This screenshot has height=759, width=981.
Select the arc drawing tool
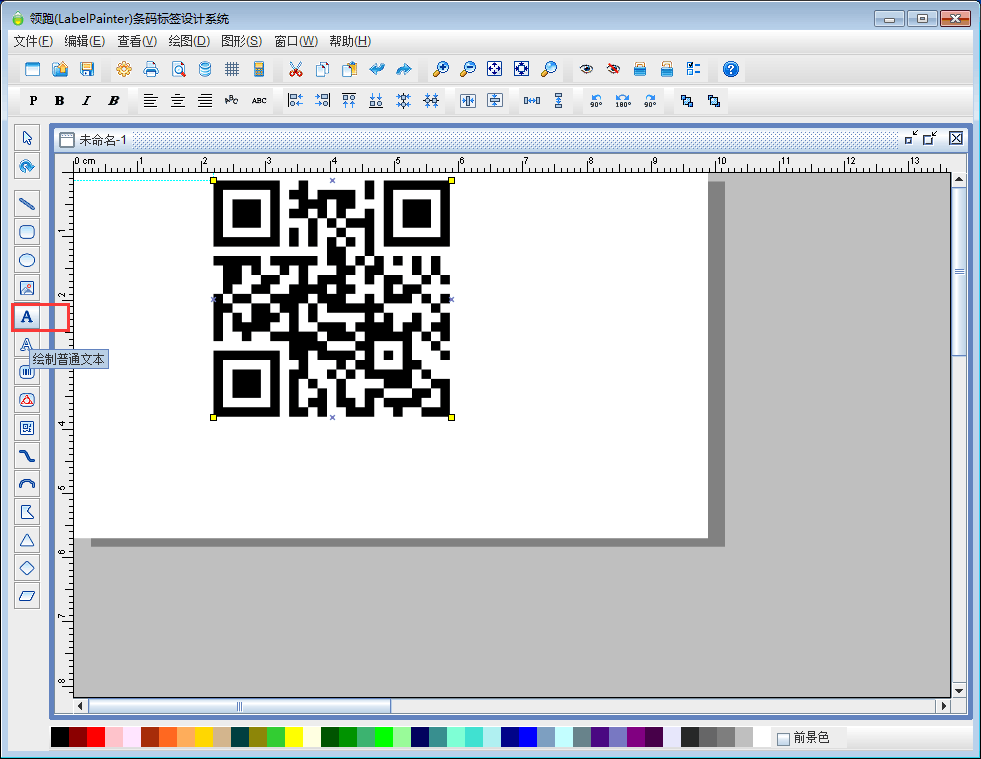[27, 484]
